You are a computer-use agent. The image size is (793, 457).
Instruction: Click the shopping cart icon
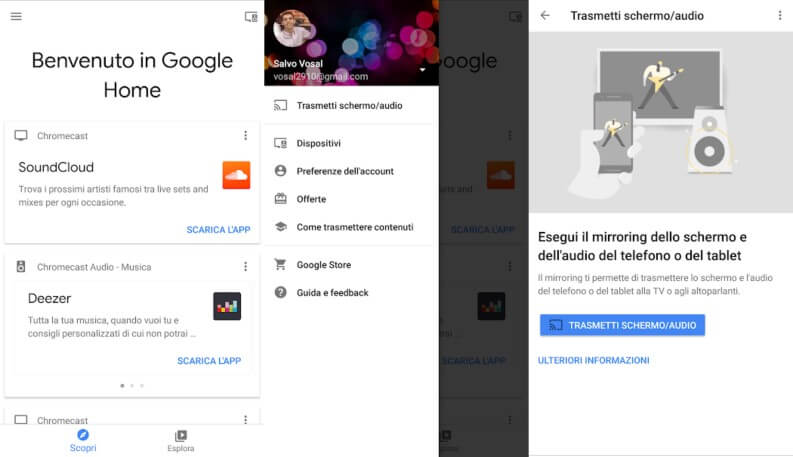(280, 264)
